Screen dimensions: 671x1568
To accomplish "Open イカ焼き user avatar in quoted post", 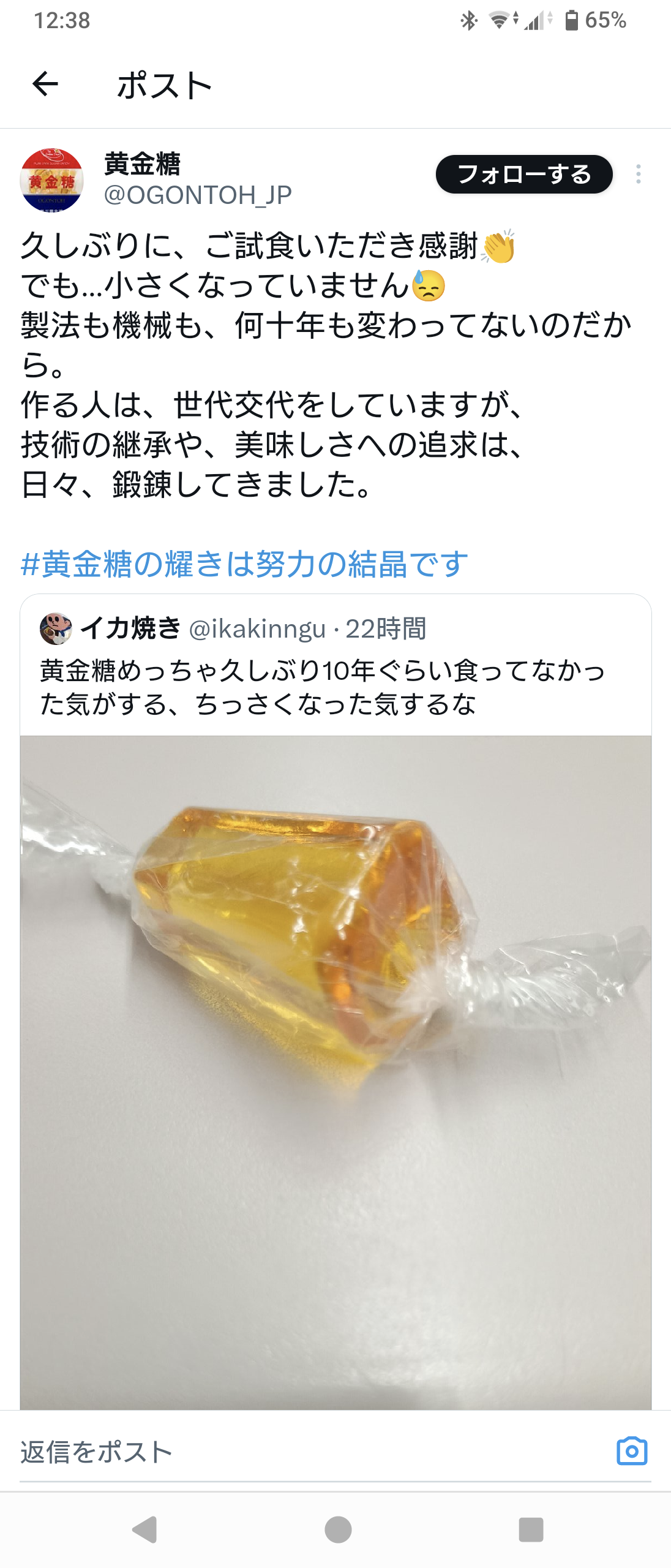I will pyautogui.click(x=56, y=628).
